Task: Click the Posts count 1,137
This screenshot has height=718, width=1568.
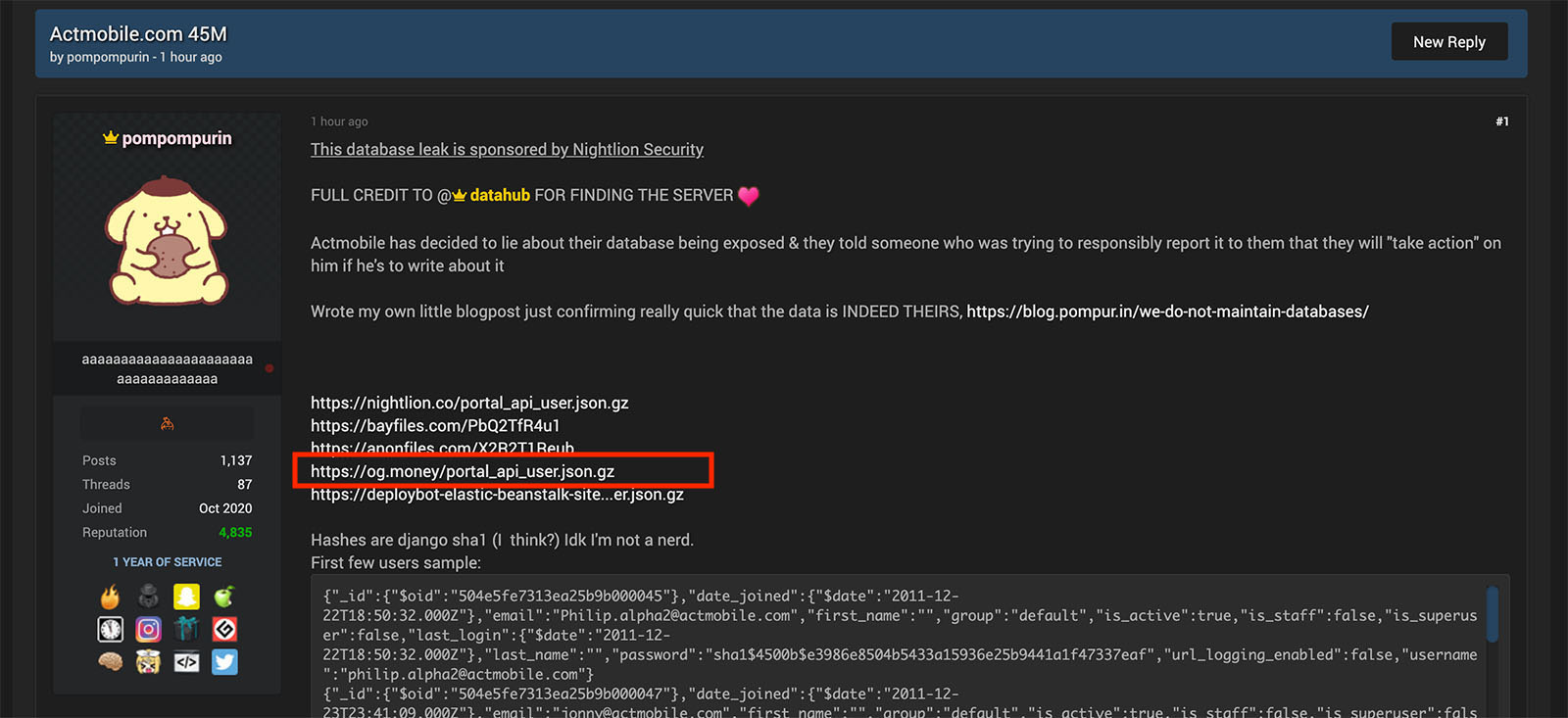Action: 236,460
